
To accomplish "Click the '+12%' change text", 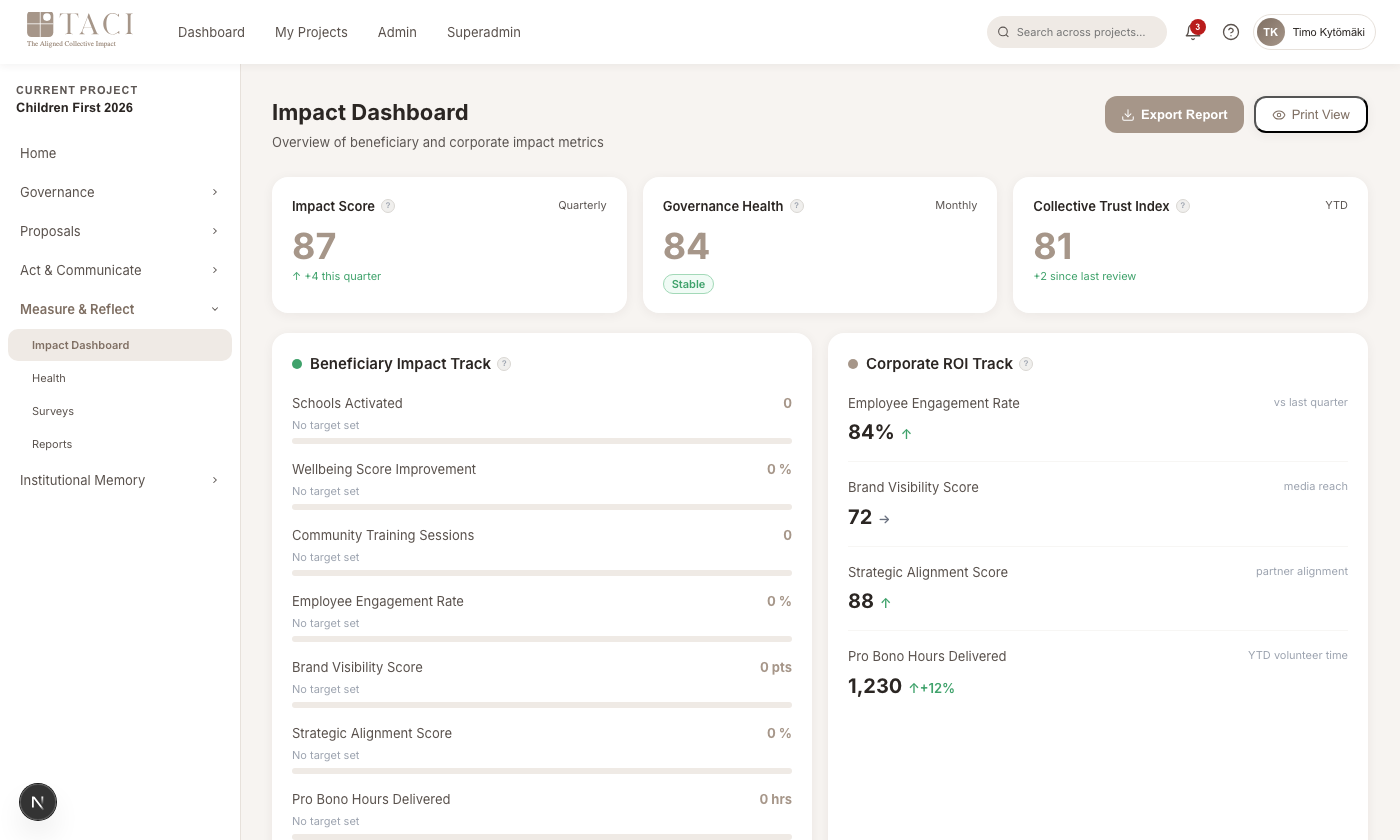I will click(937, 688).
